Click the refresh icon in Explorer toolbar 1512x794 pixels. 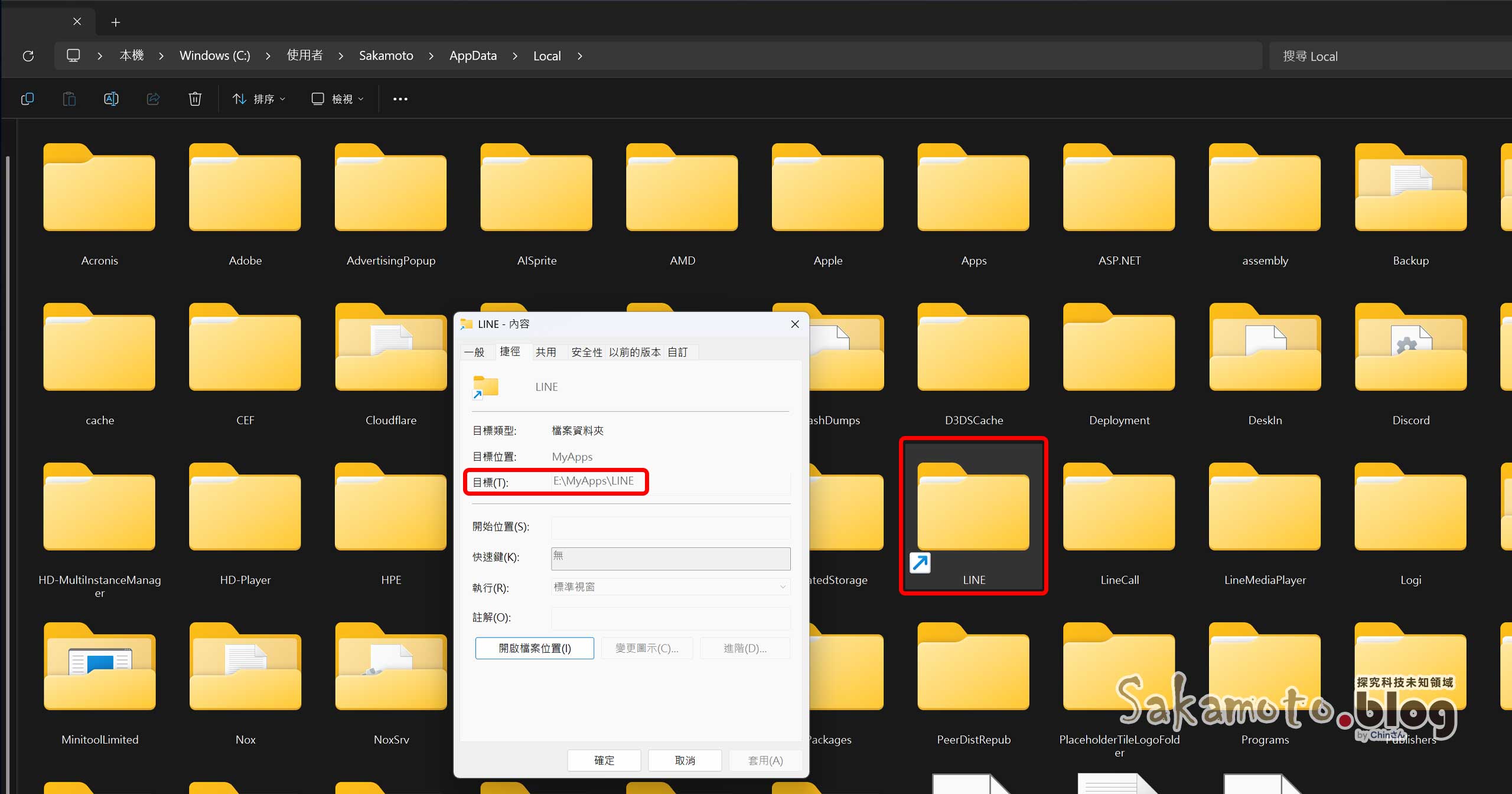(28, 56)
